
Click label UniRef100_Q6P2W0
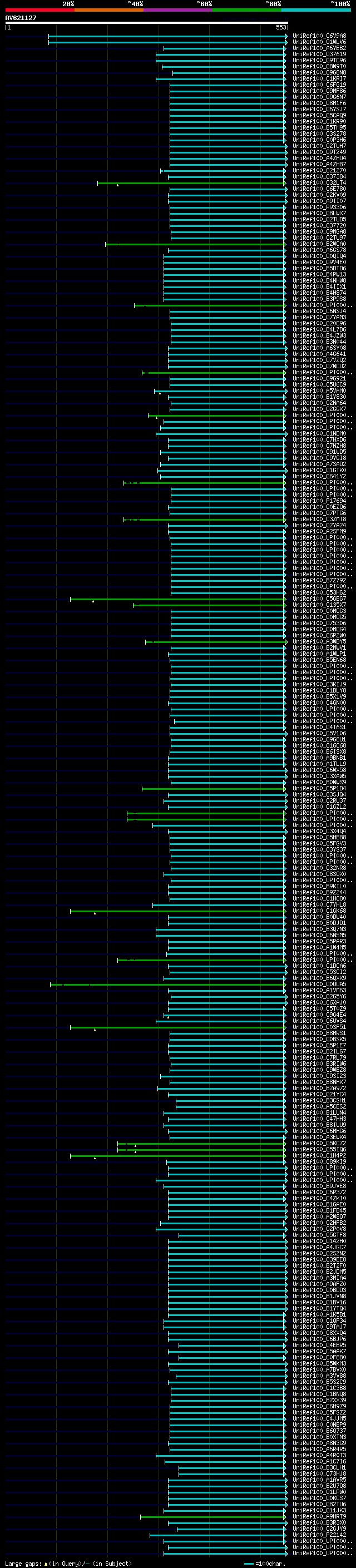point(319,635)
